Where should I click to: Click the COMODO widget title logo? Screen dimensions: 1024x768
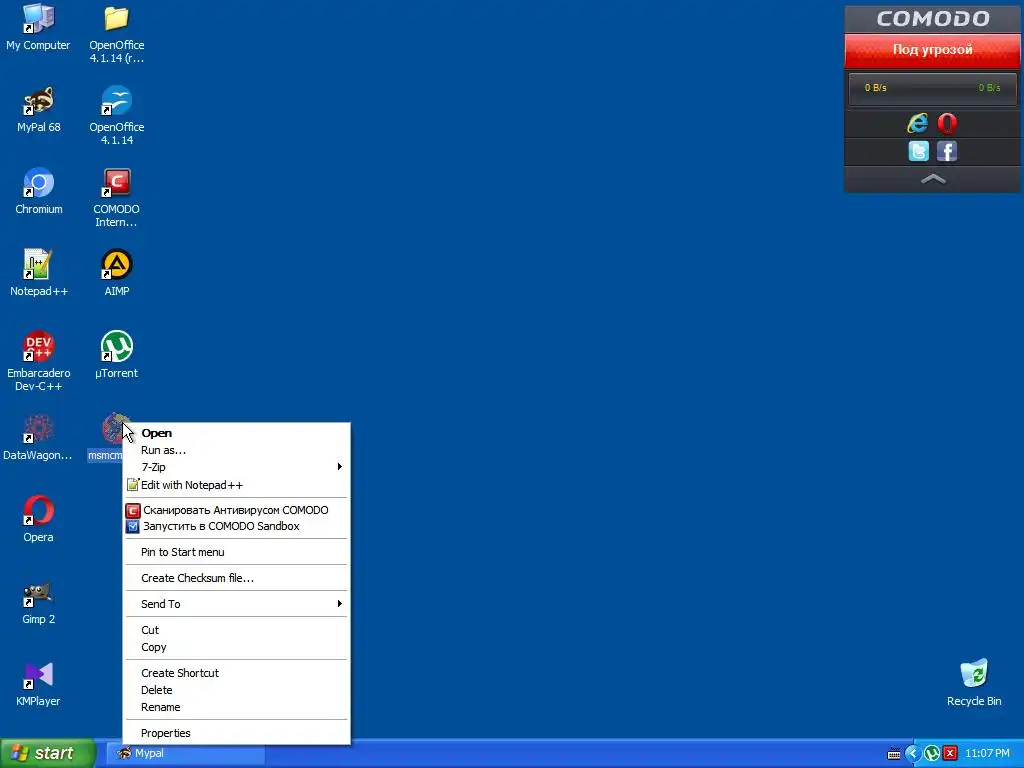coord(933,18)
